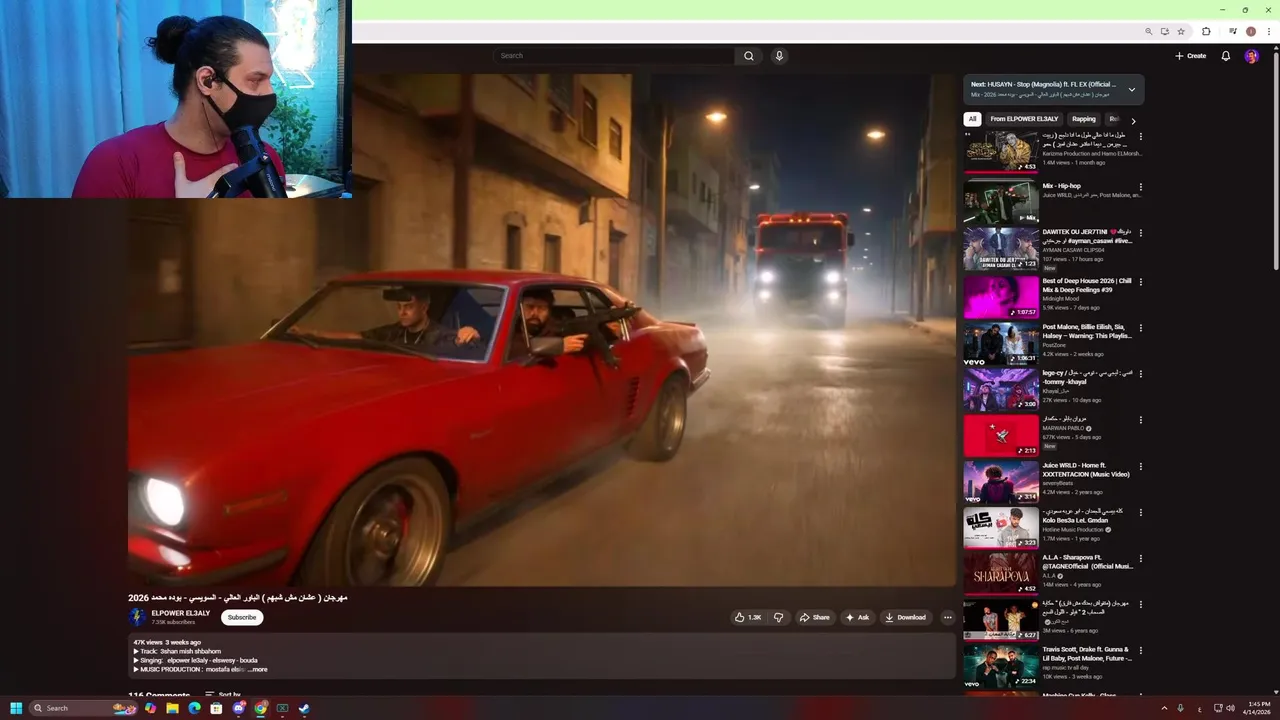Viewport: 1280px width, 720px height.
Task: Open options for DAWITEK OU JER7TINI video
Action: click(1140, 233)
